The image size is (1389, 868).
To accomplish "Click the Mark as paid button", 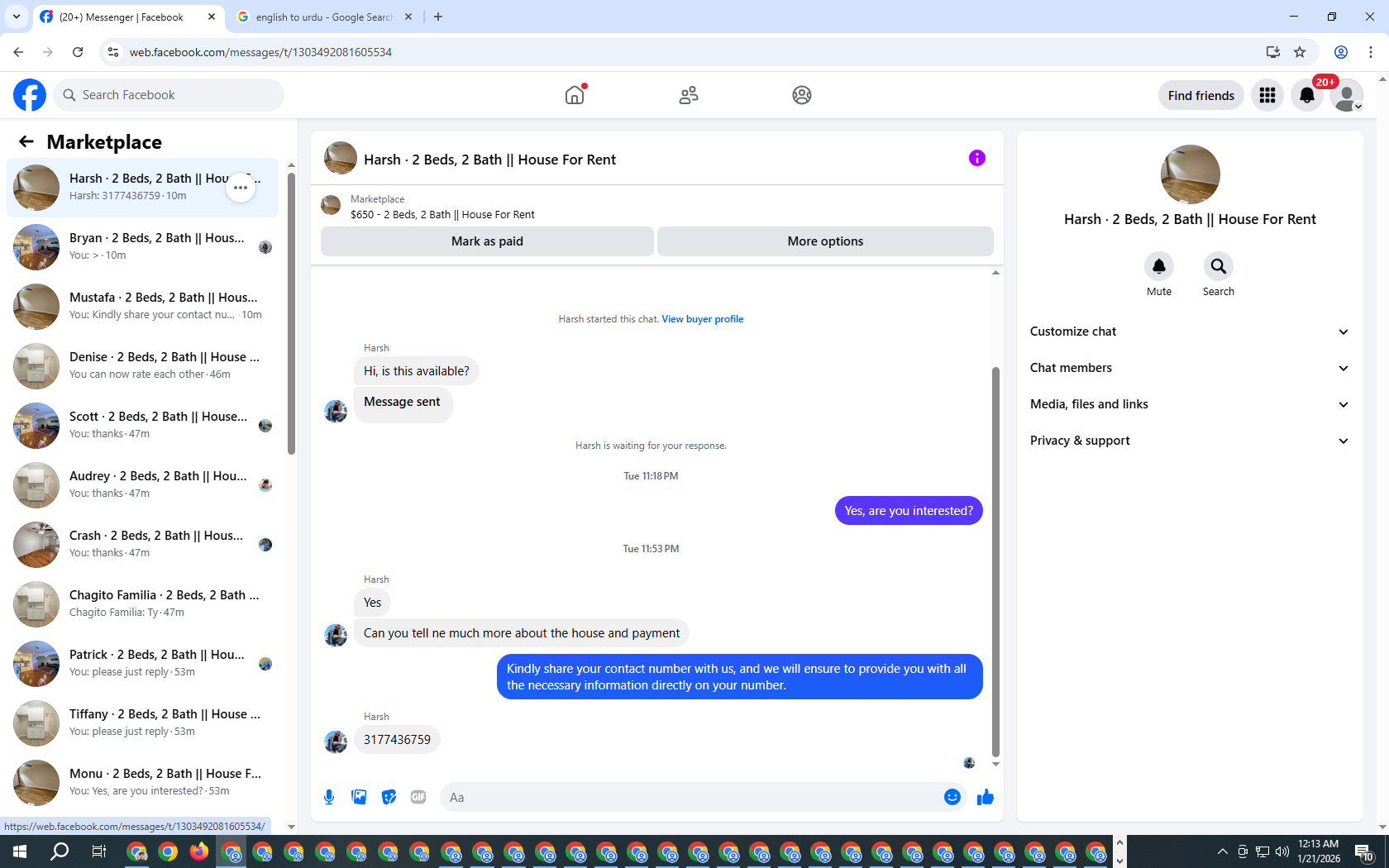I will (487, 241).
